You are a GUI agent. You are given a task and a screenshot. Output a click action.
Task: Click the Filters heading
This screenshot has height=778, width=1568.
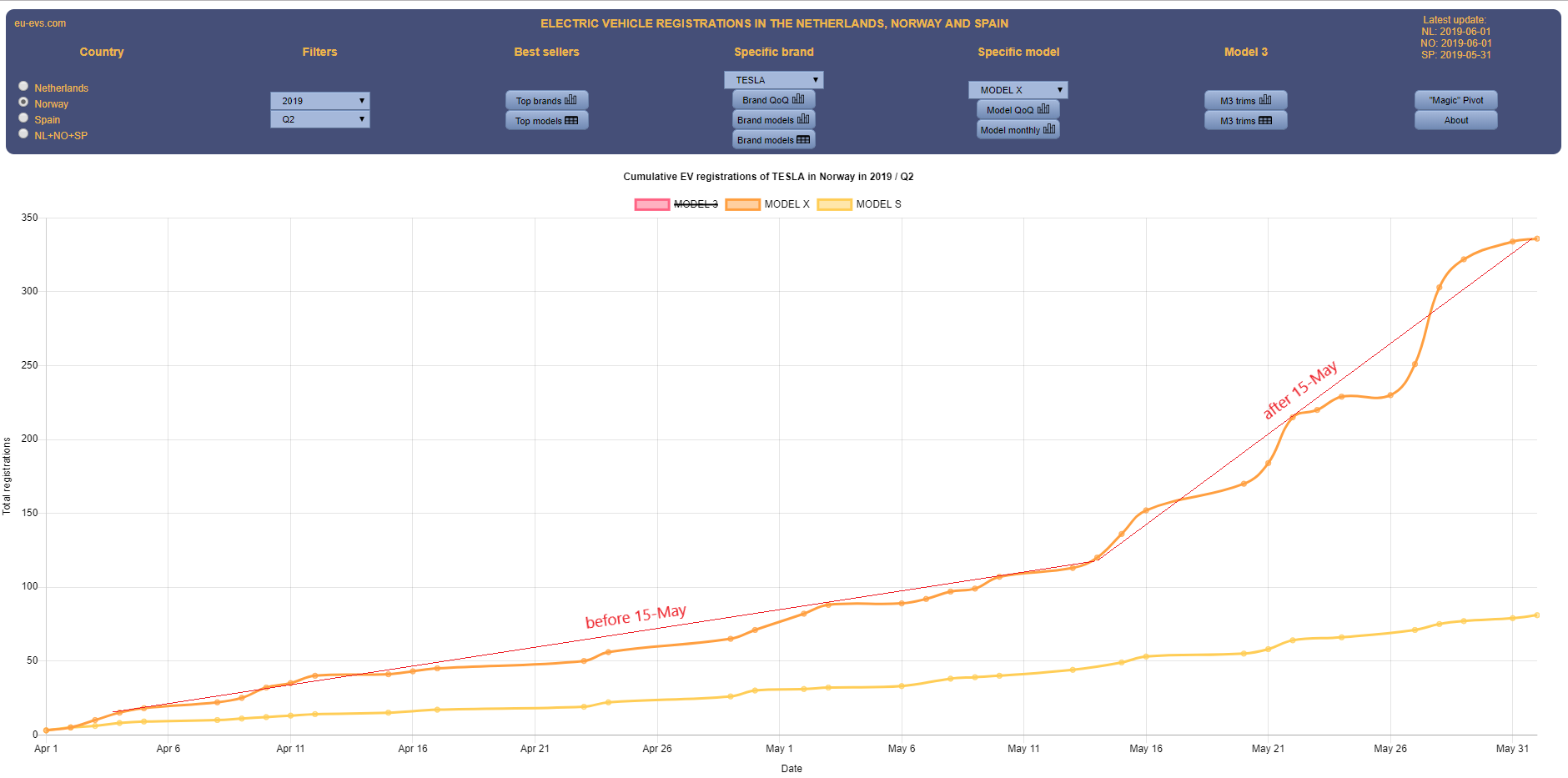[x=320, y=52]
